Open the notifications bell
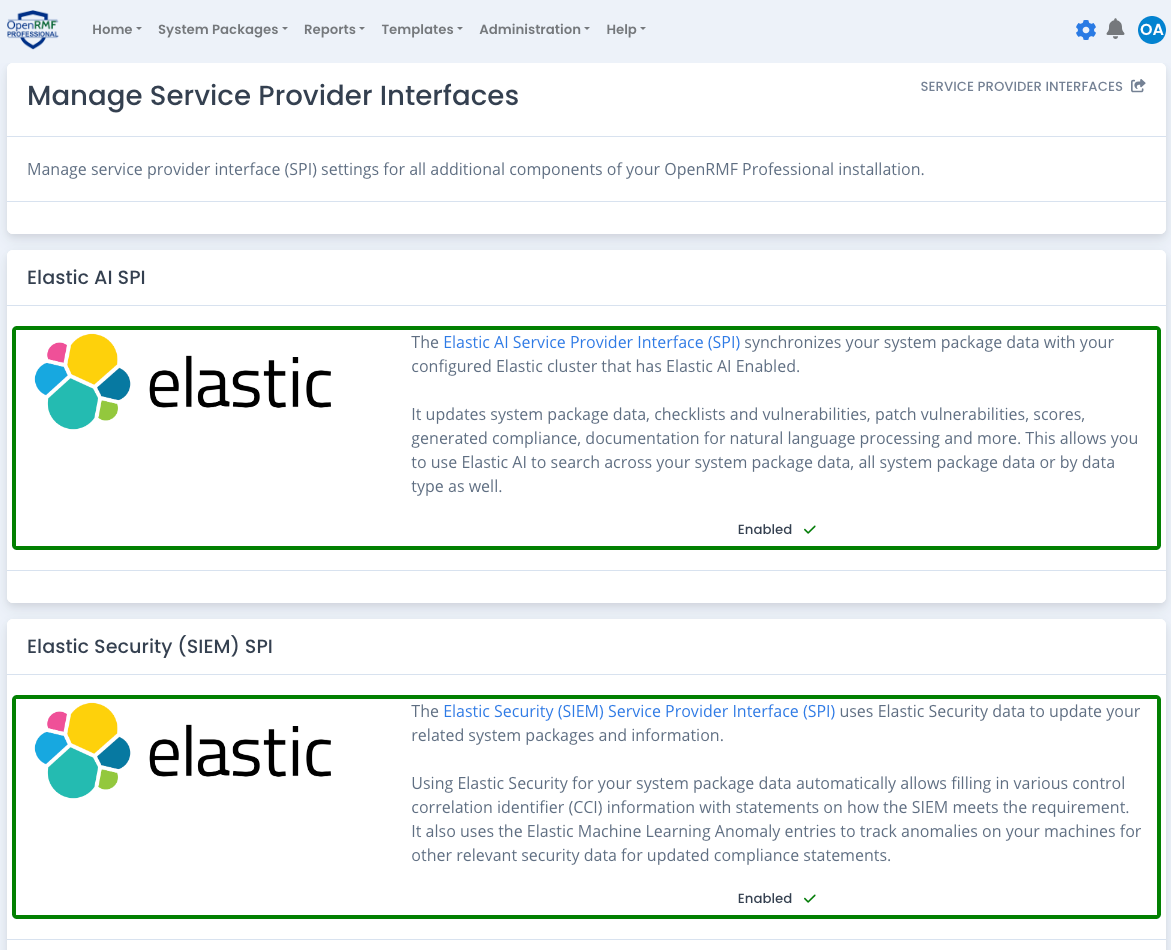 (x=1115, y=29)
